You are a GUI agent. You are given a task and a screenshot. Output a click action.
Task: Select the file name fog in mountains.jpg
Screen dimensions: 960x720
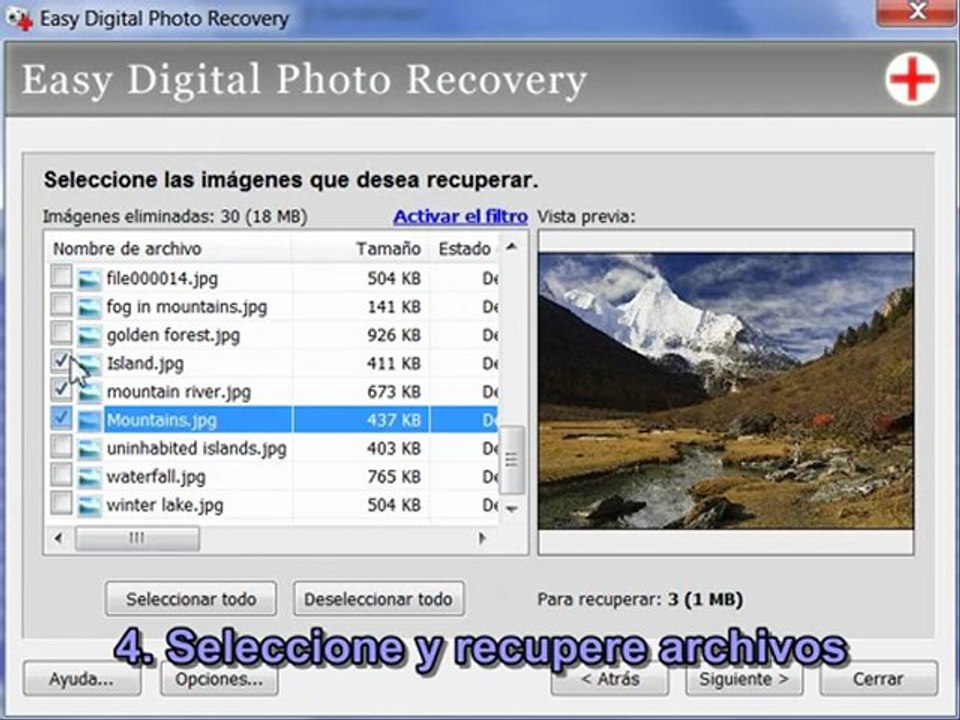[187, 307]
